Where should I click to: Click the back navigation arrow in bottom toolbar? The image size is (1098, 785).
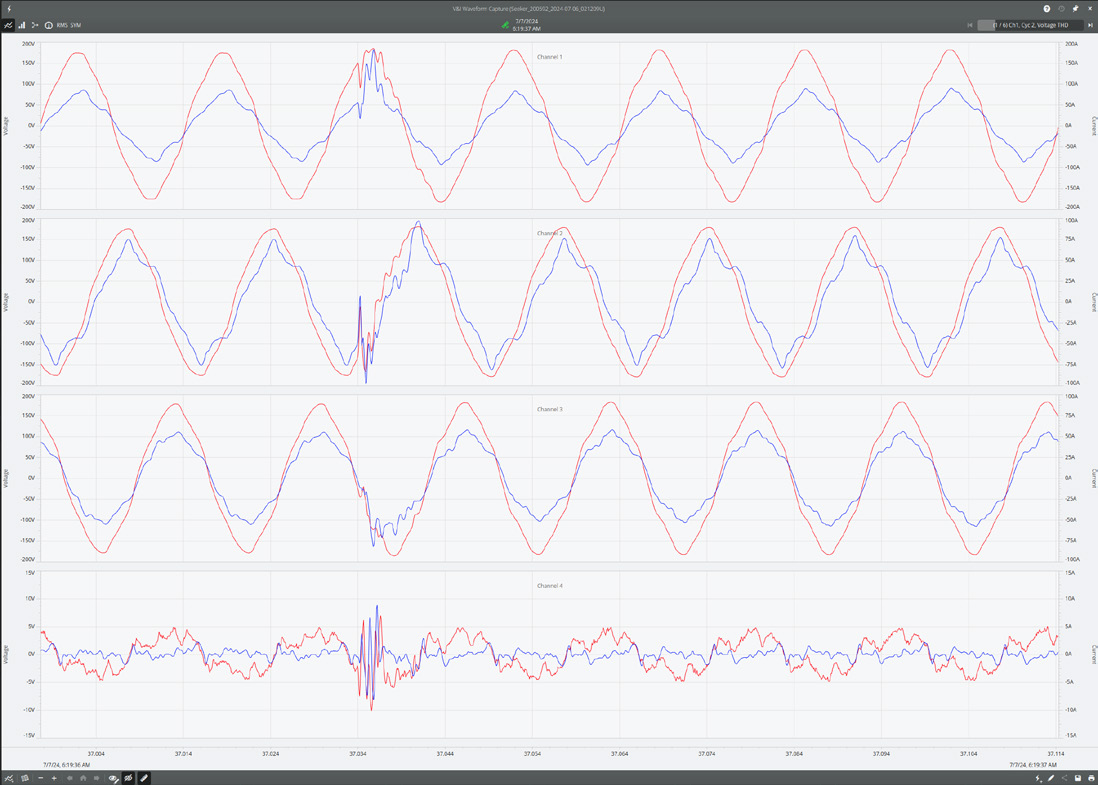70,778
